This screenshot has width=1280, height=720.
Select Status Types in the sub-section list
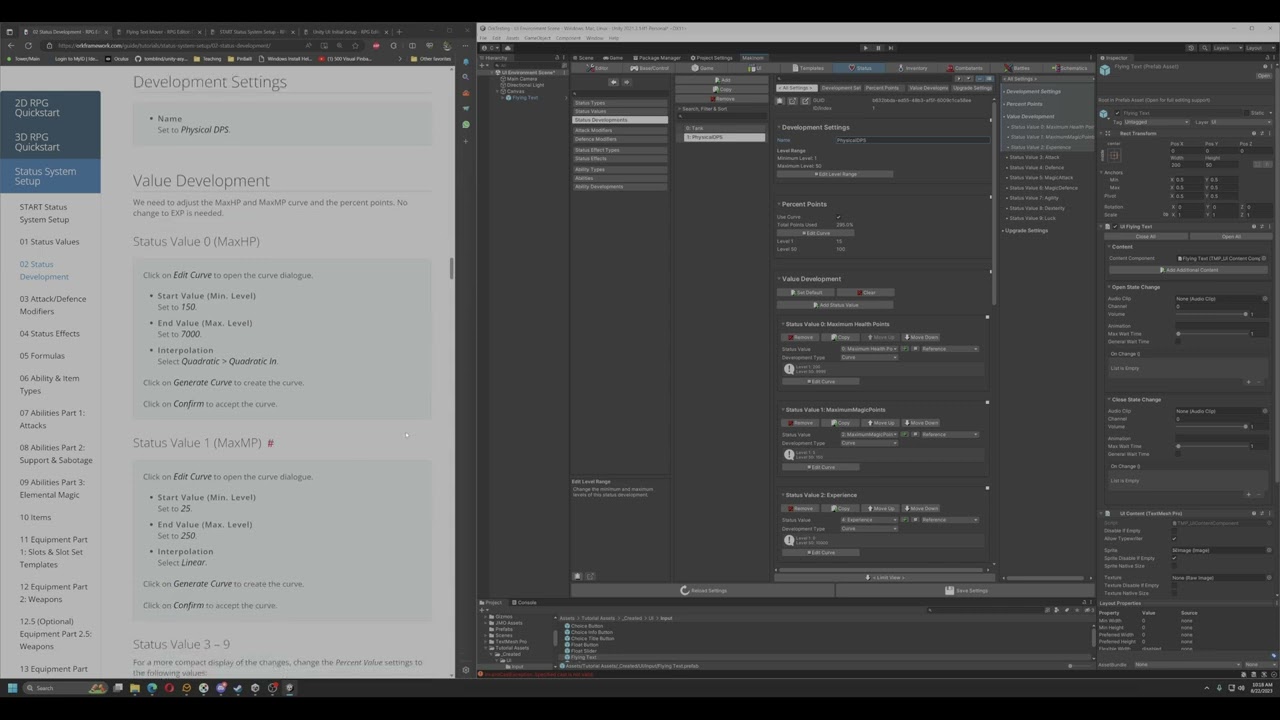[619, 103]
